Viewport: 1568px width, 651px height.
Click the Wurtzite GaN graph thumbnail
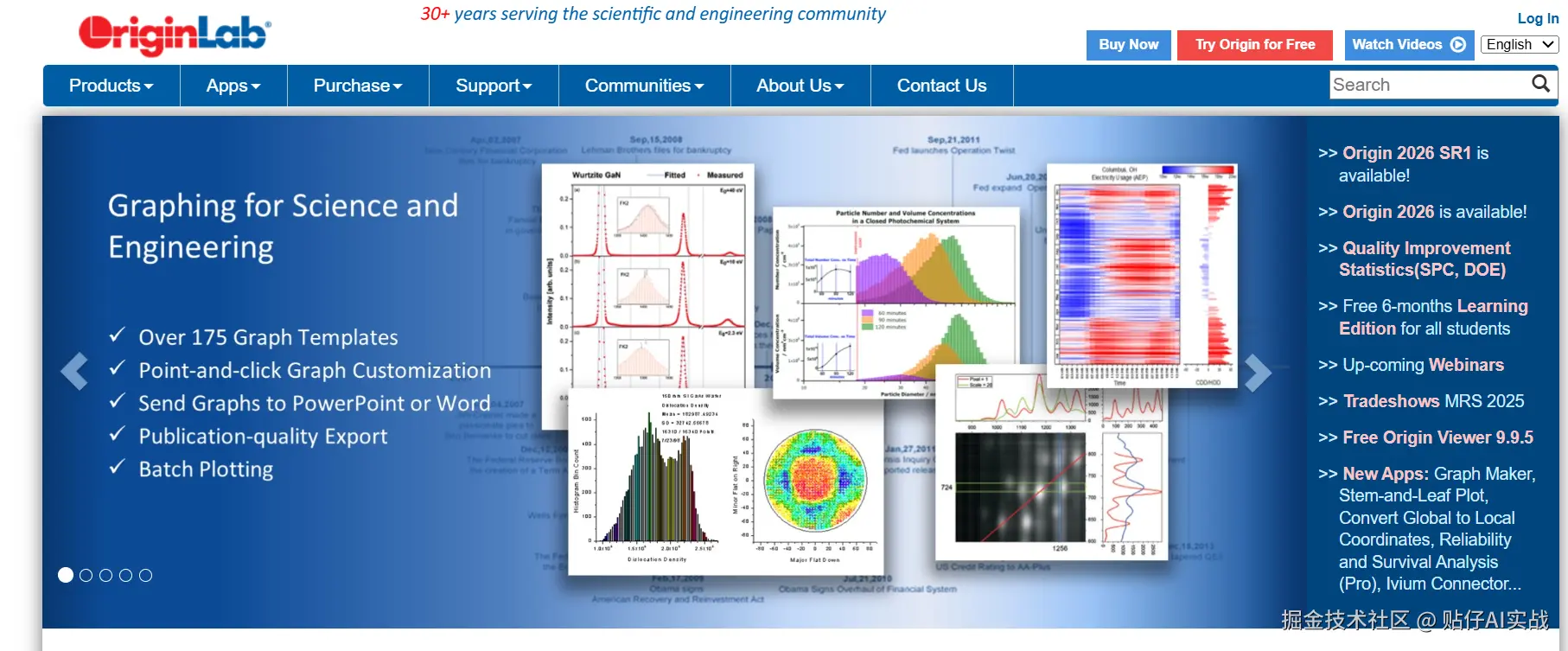click(x=648, y=277)
